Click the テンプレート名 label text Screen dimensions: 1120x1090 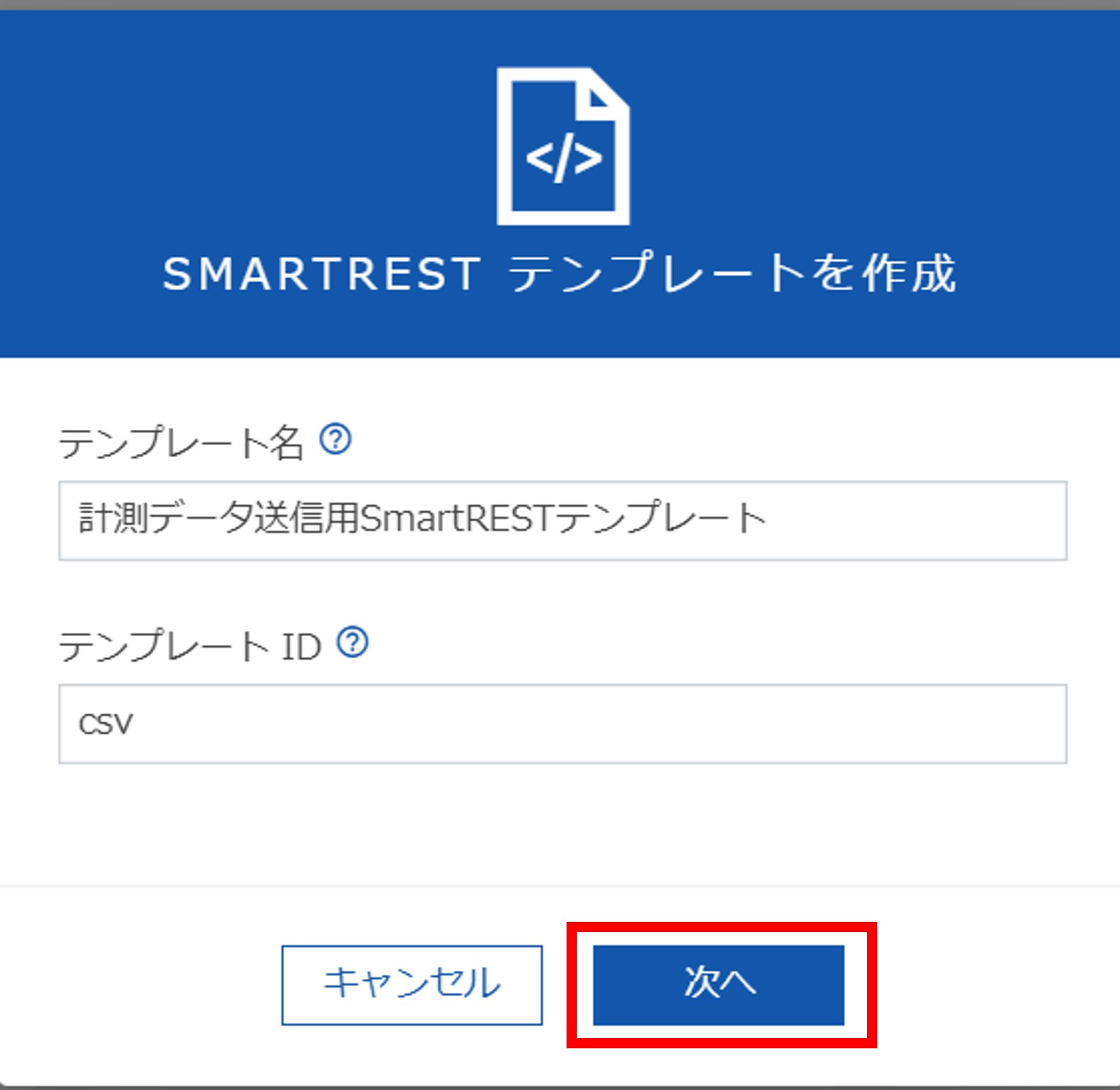181,442
